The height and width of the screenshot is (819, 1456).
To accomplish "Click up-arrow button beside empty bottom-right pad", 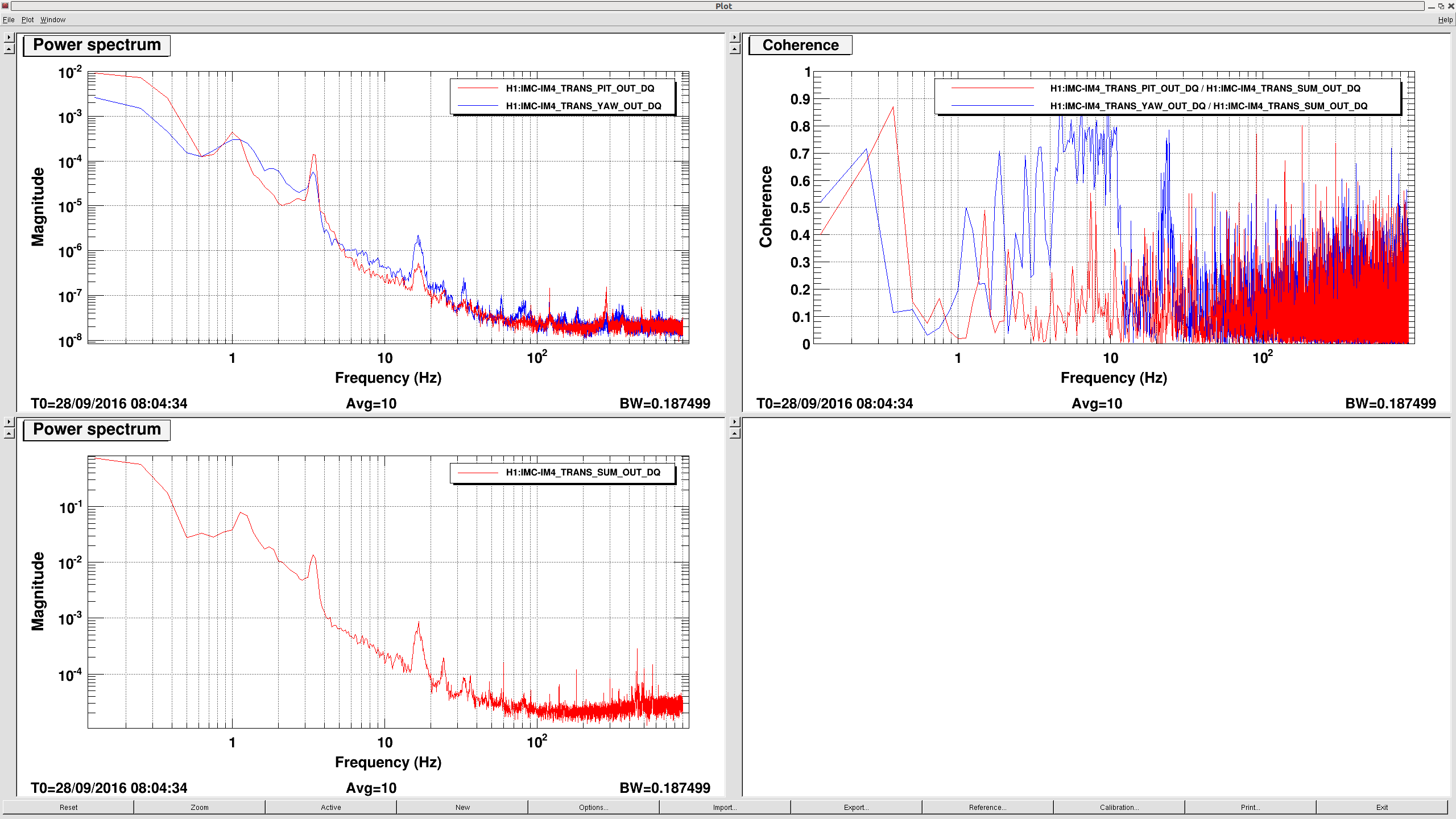I will click(735, 434).
